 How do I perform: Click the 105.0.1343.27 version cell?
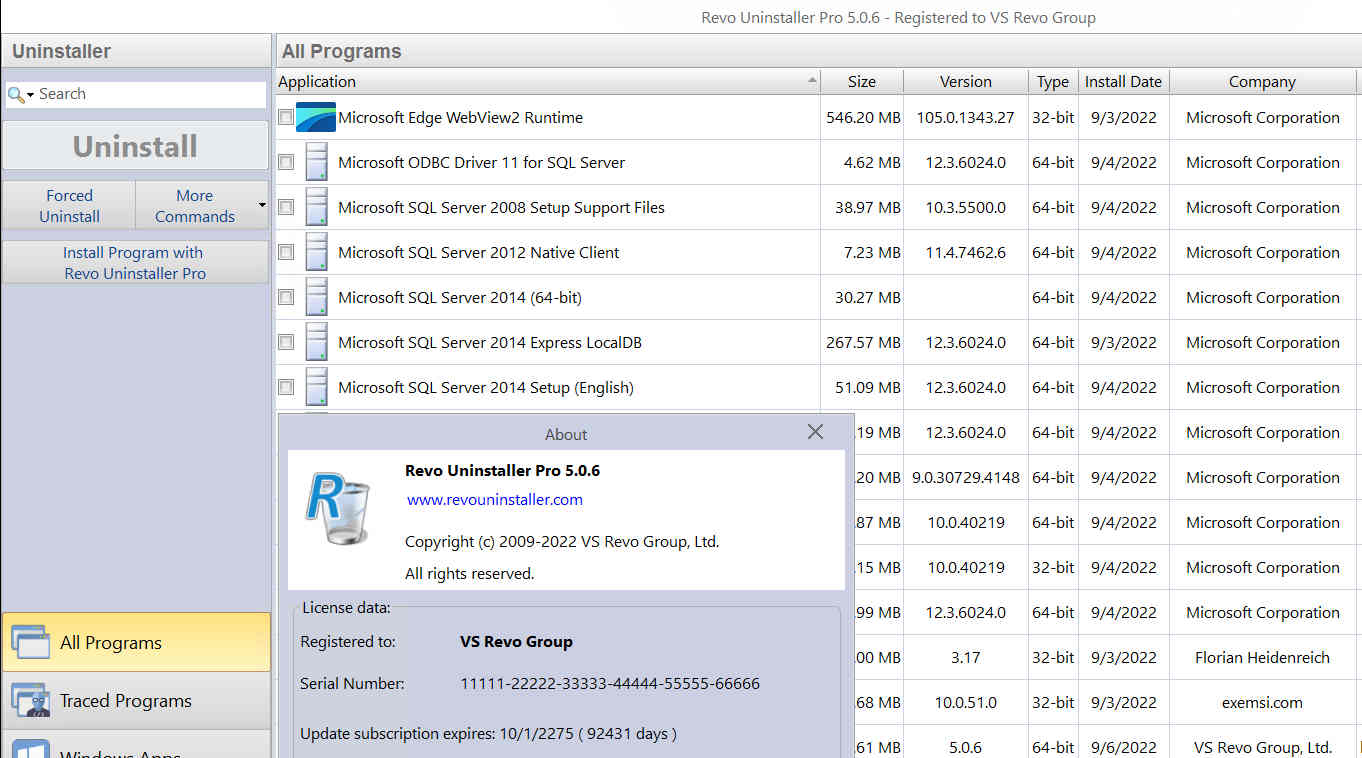(965, 117)
